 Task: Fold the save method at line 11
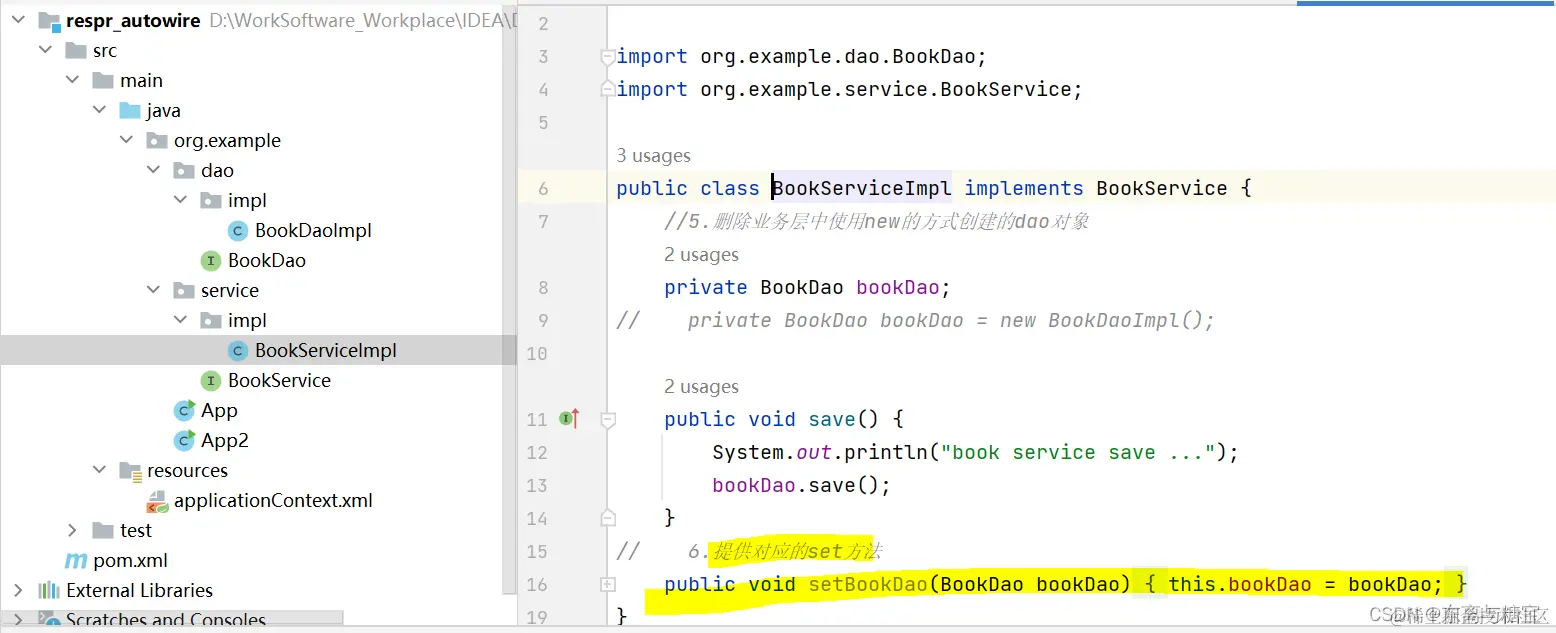[607, 421]
